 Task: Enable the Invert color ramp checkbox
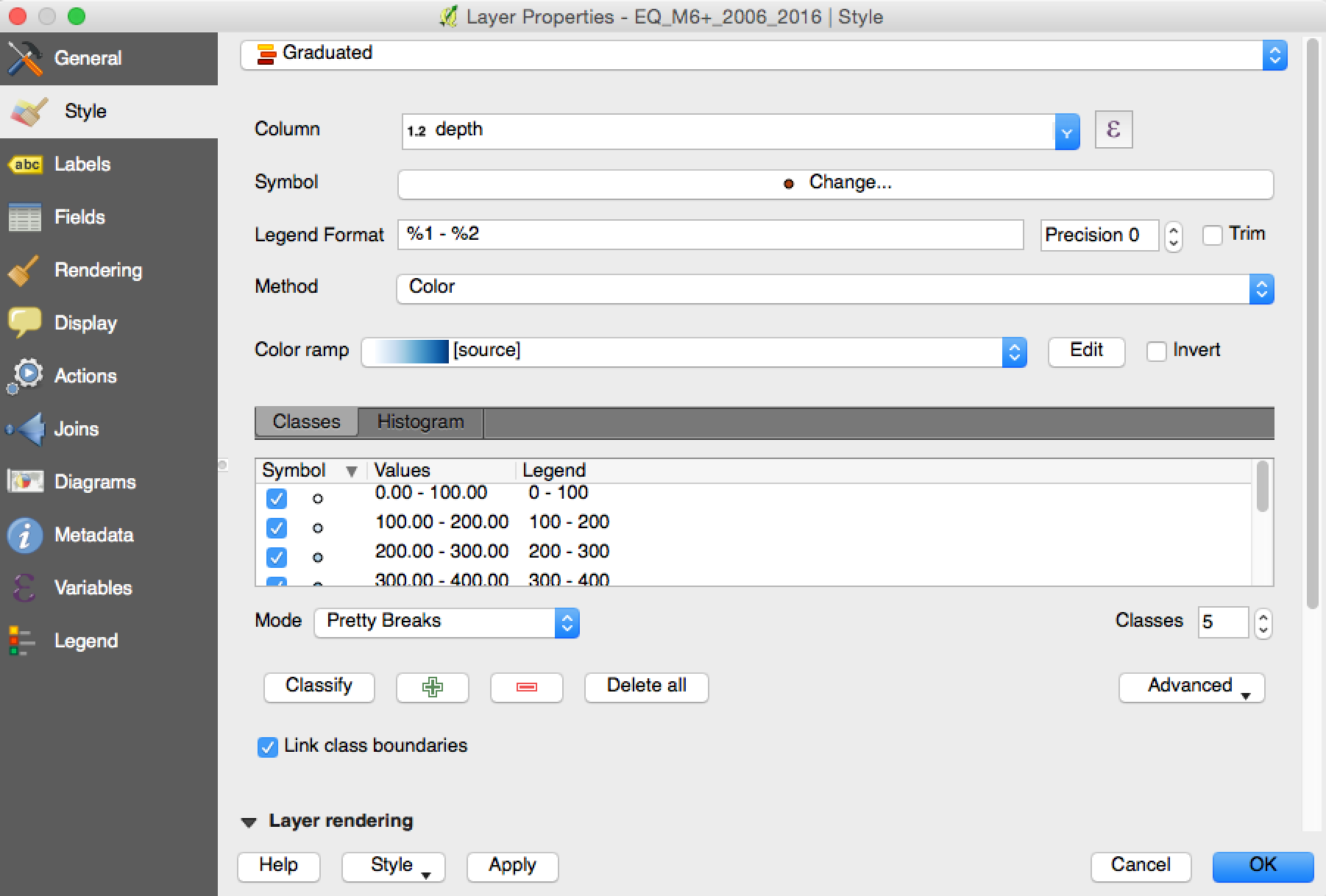click(x=1157, y=352)
